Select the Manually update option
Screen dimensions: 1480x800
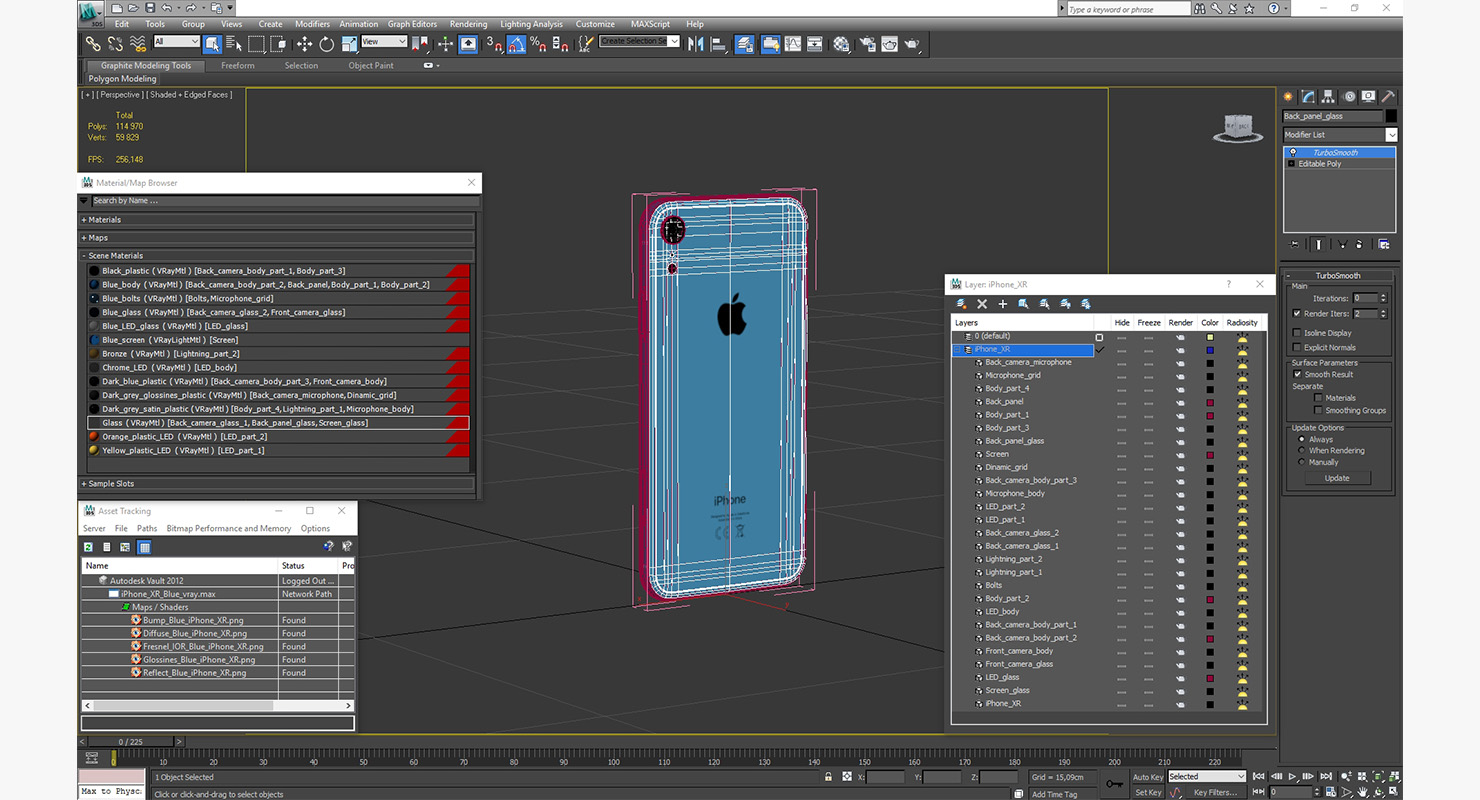[1301, 462]
